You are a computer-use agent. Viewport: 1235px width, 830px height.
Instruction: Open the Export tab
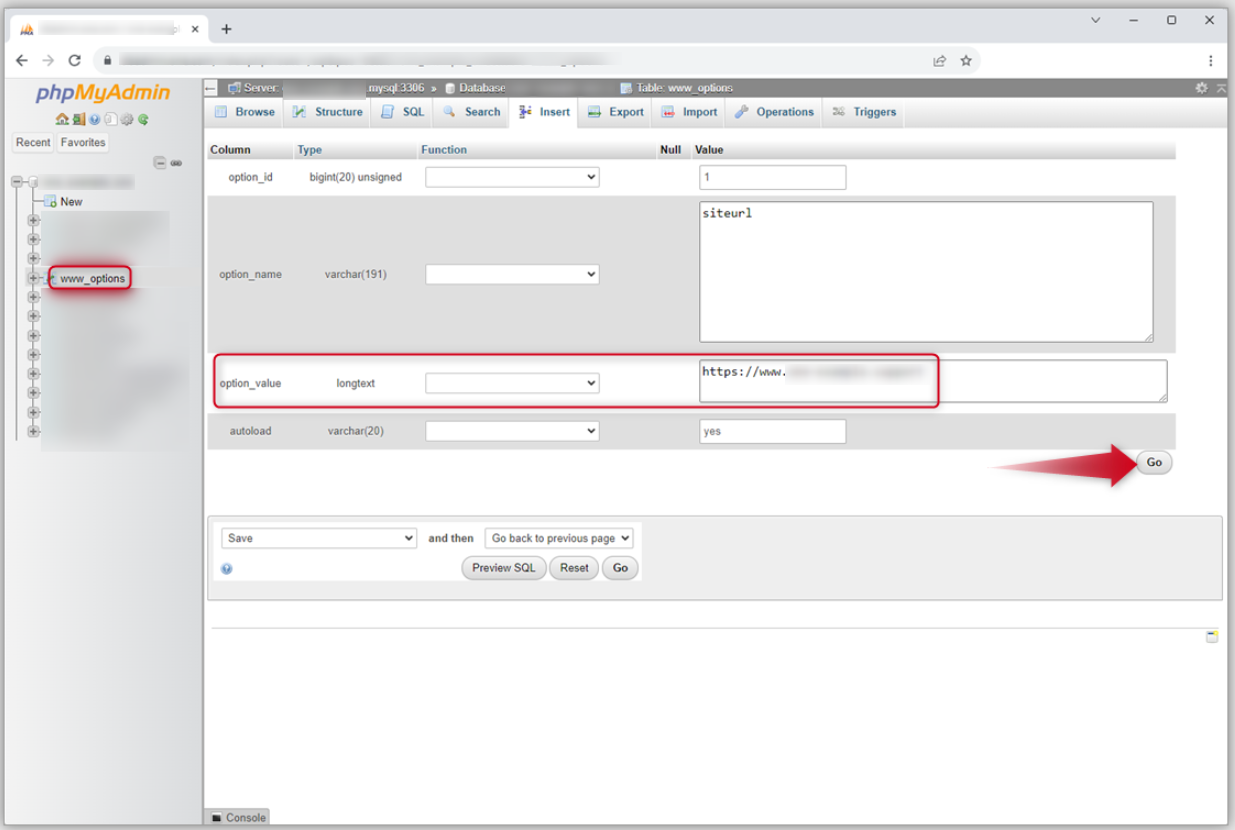click(x=616, y=112)
